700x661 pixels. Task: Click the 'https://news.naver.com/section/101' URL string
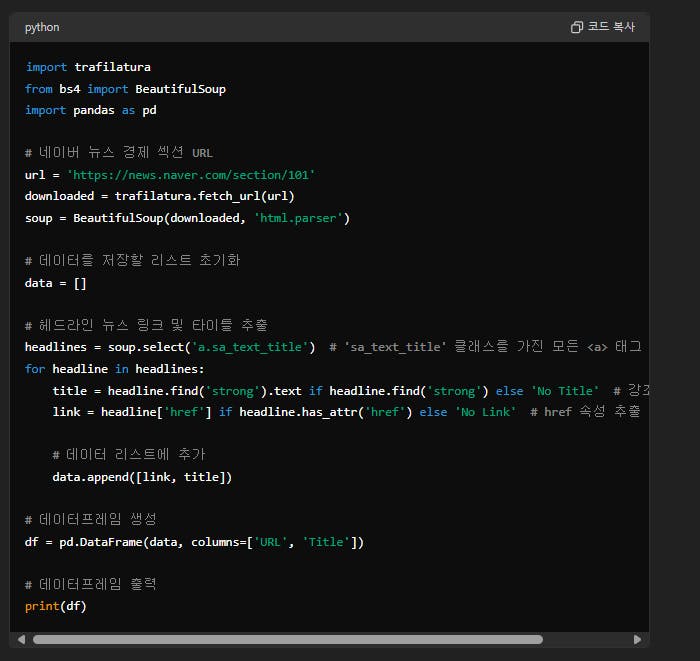click(191, 175)
